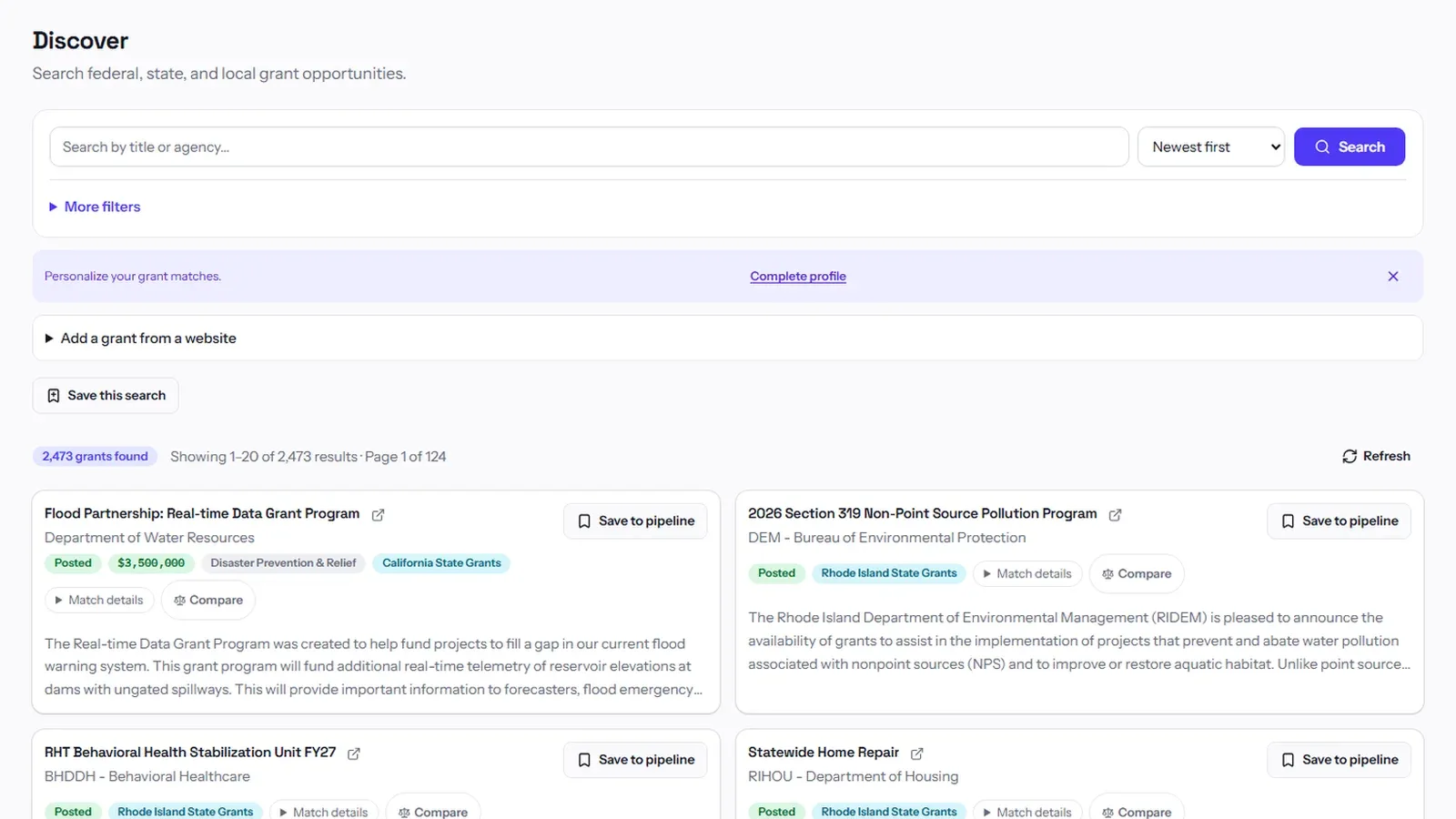Image resolution: width=1456 pixels, height=819 pixels.
Task: Open 2026 Section 319 Non-Point Source Pollution Program title
Action: 923,514
